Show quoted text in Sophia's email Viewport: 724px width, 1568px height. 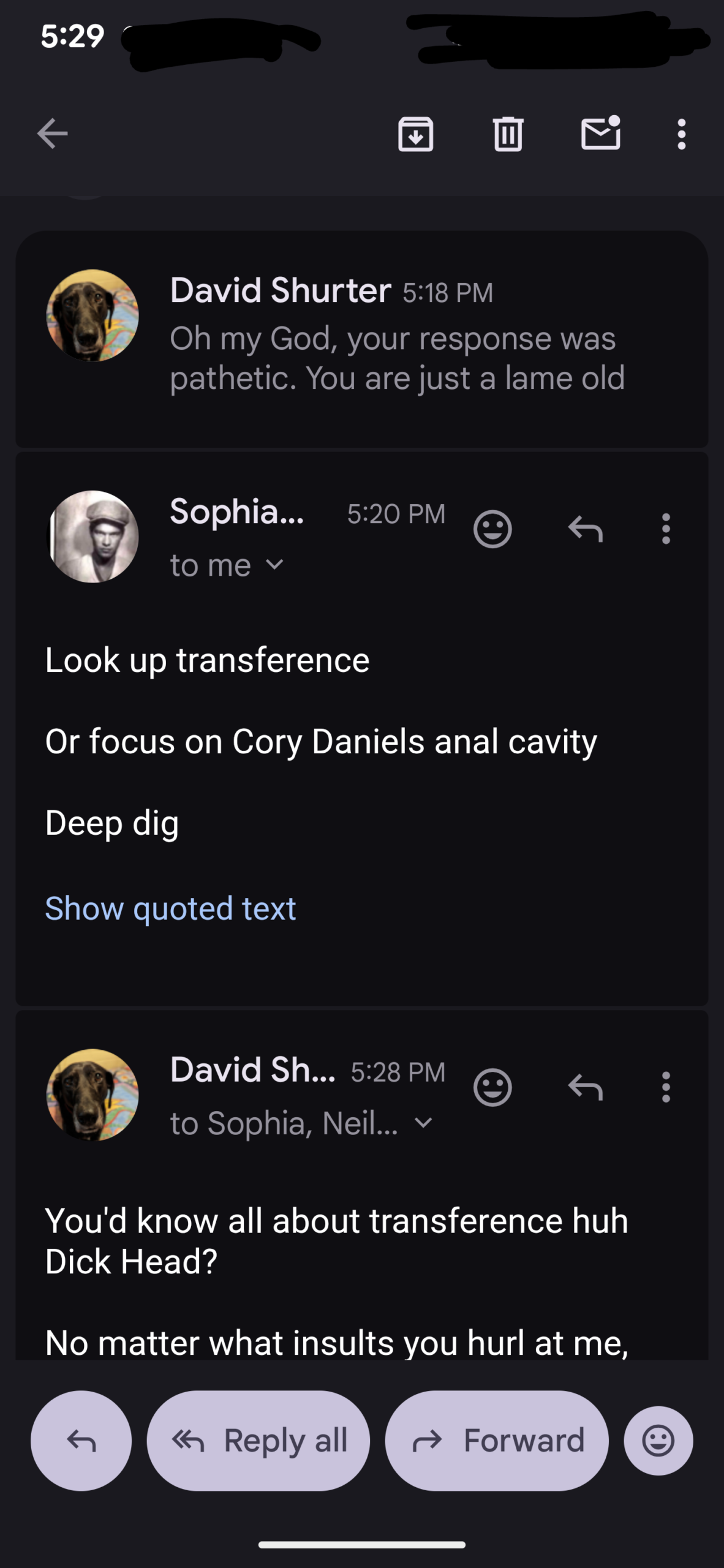point(170,908)
